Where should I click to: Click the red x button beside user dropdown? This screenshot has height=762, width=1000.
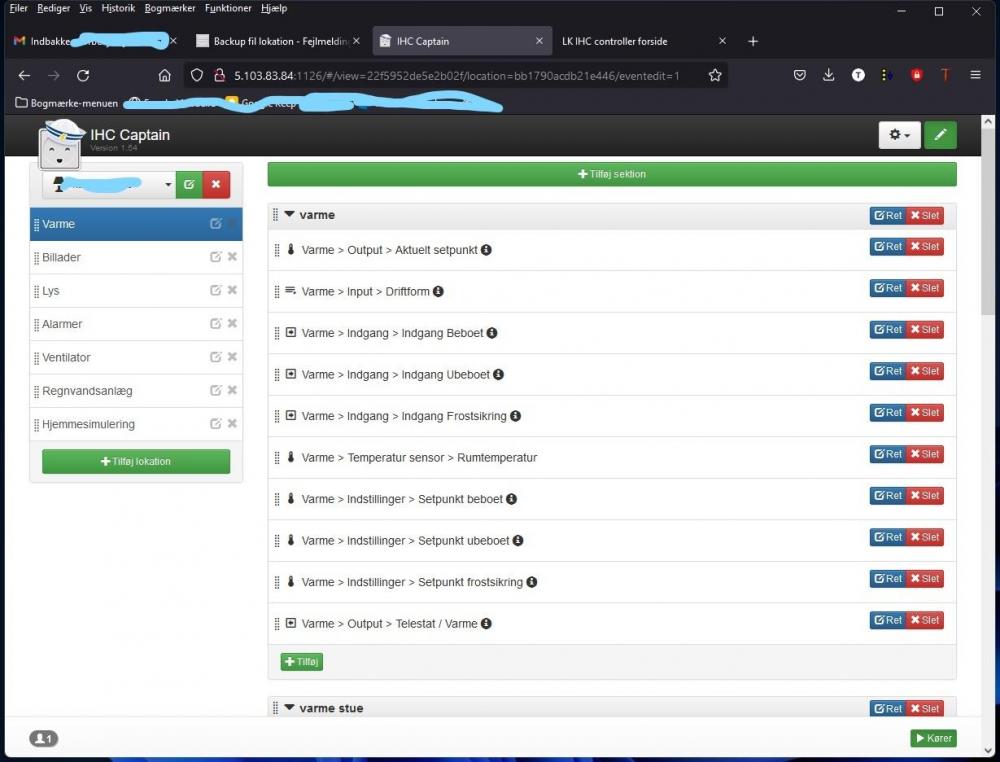click(216, 185)
